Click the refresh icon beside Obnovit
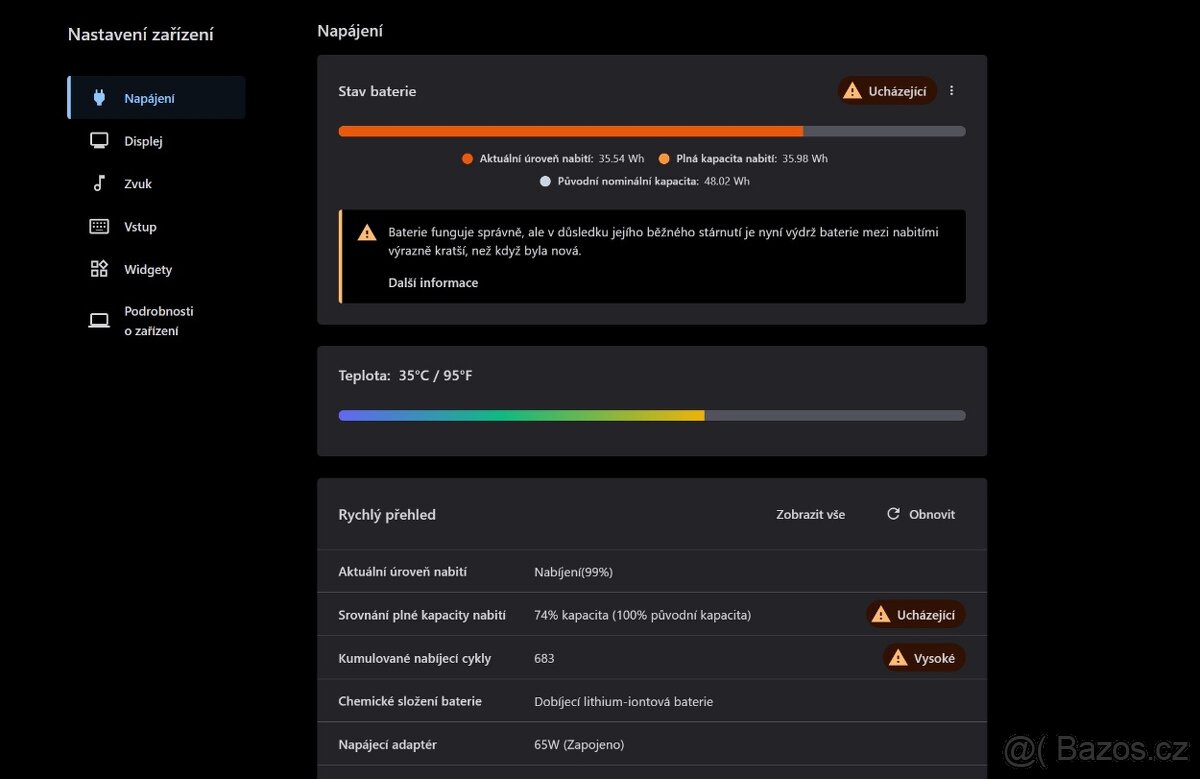 [893, 514]
